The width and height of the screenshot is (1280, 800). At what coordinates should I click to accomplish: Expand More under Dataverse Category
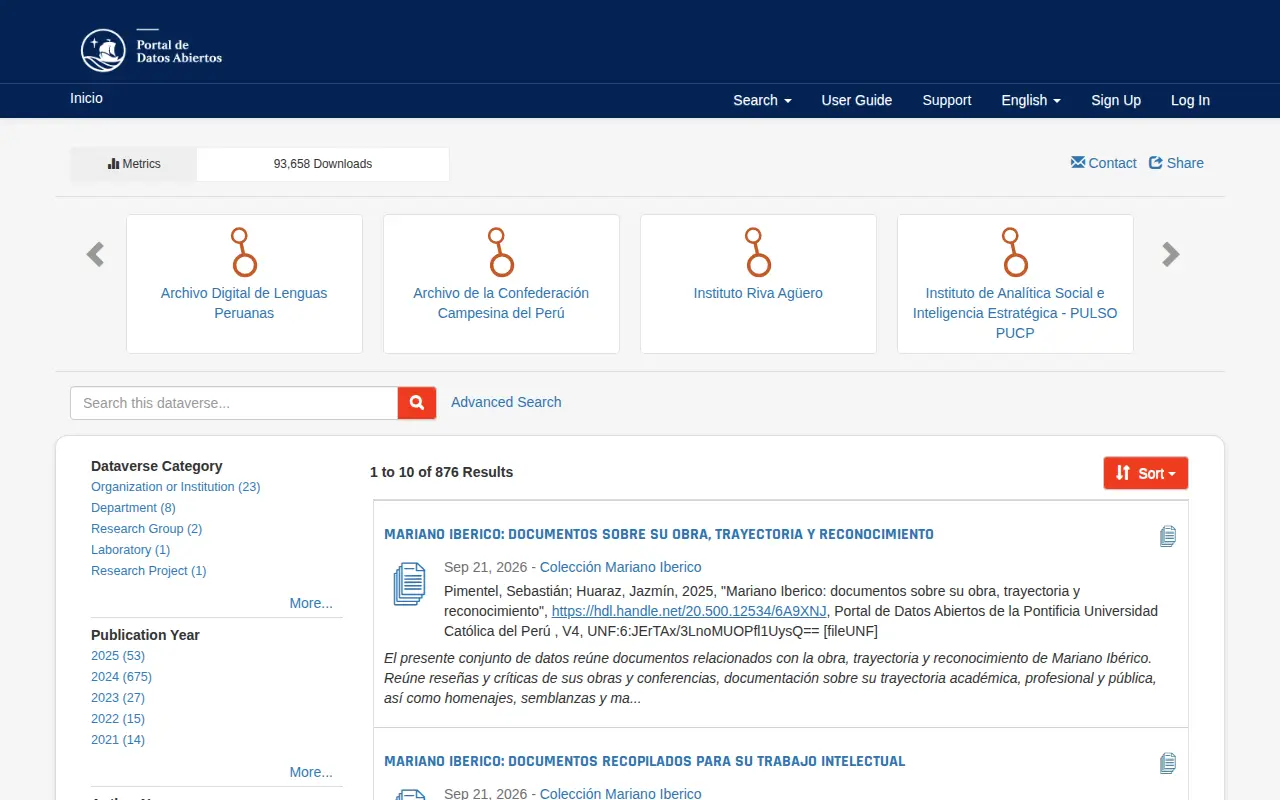[311, 603]
